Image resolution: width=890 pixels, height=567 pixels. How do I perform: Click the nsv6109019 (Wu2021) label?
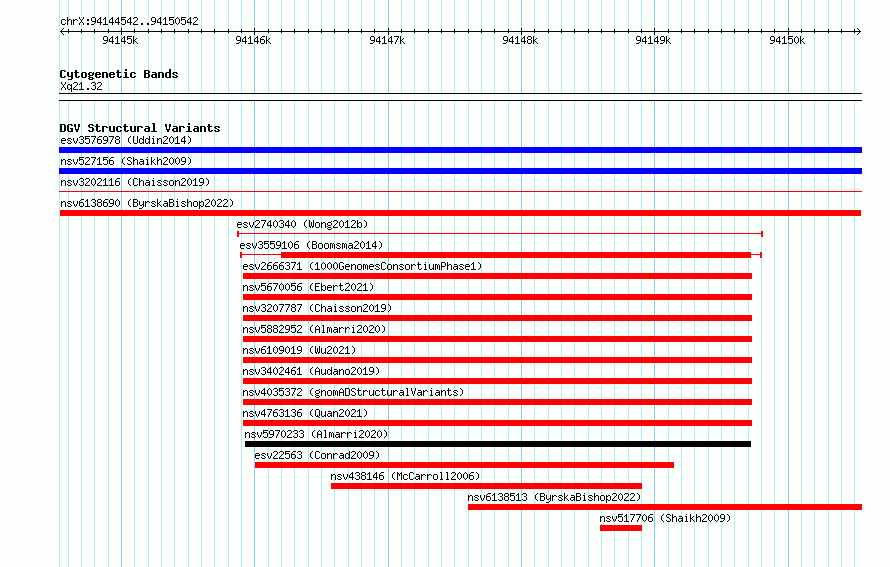tap(299, 350)
